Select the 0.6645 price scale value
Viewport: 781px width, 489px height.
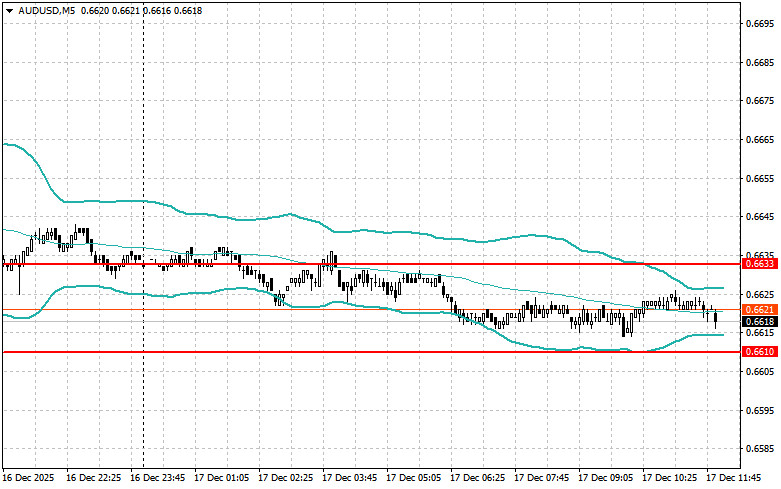point(761,217)
